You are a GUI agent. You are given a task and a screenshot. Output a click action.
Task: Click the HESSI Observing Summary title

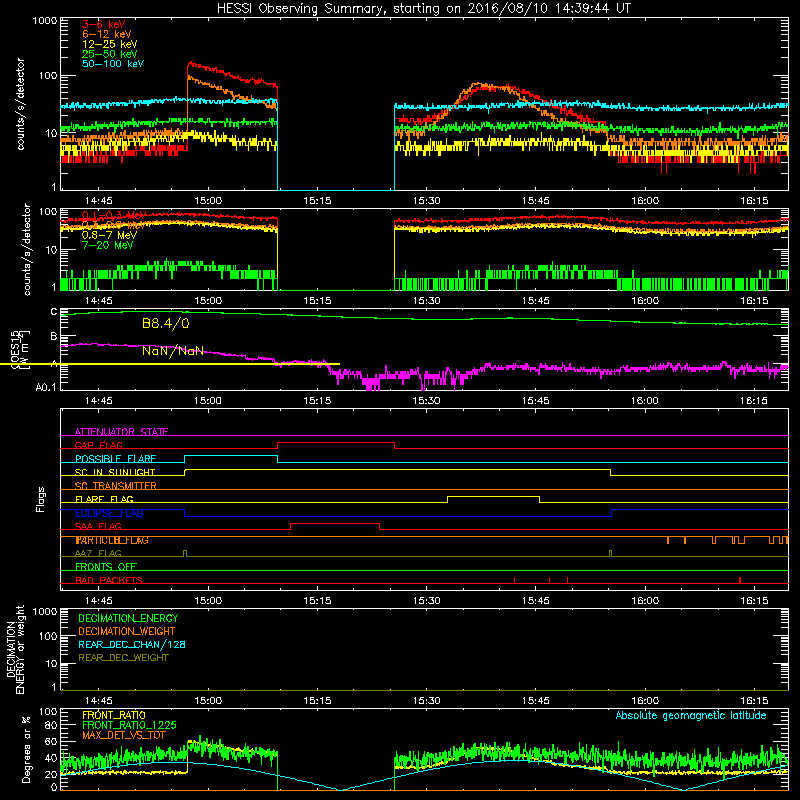(424, 9)
